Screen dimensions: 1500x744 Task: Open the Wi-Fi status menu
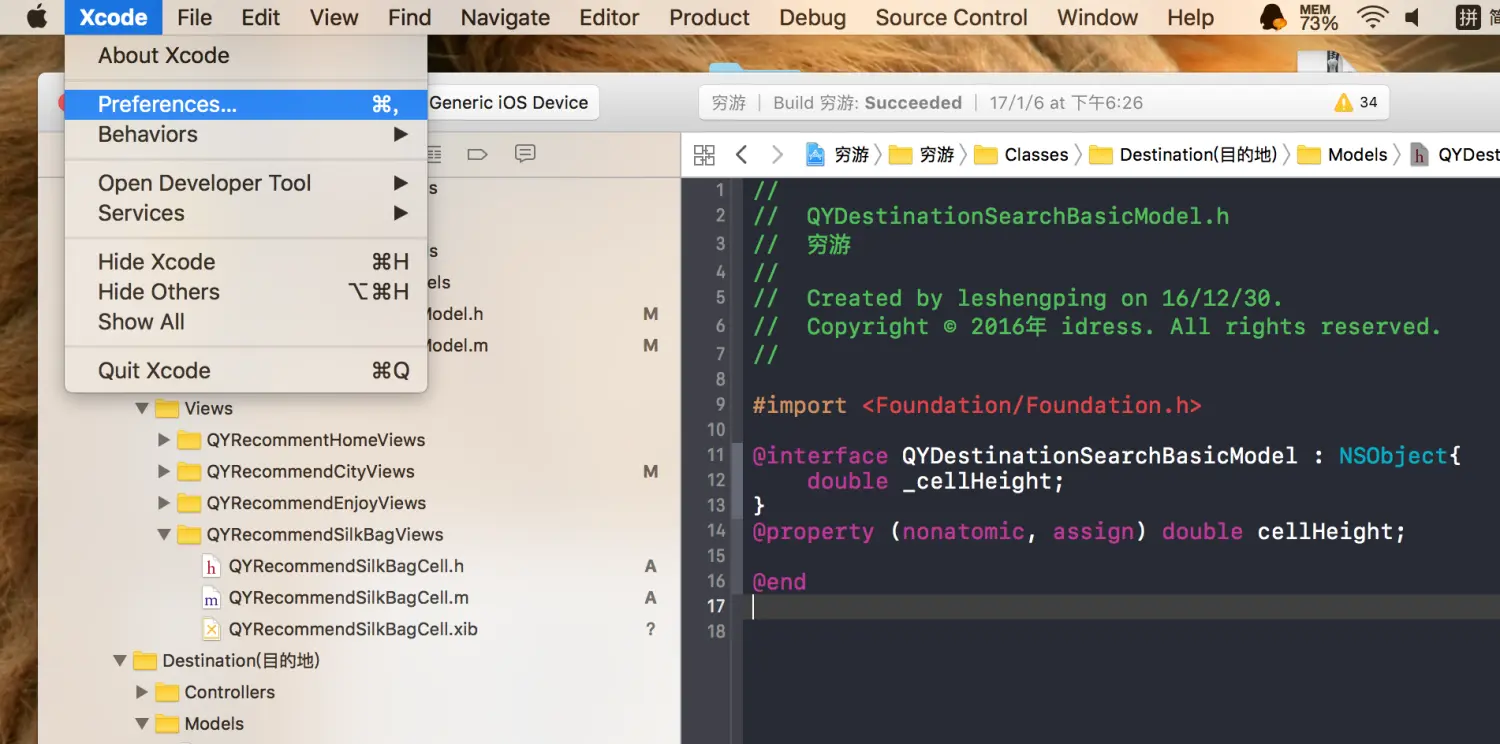point(1372,17)
